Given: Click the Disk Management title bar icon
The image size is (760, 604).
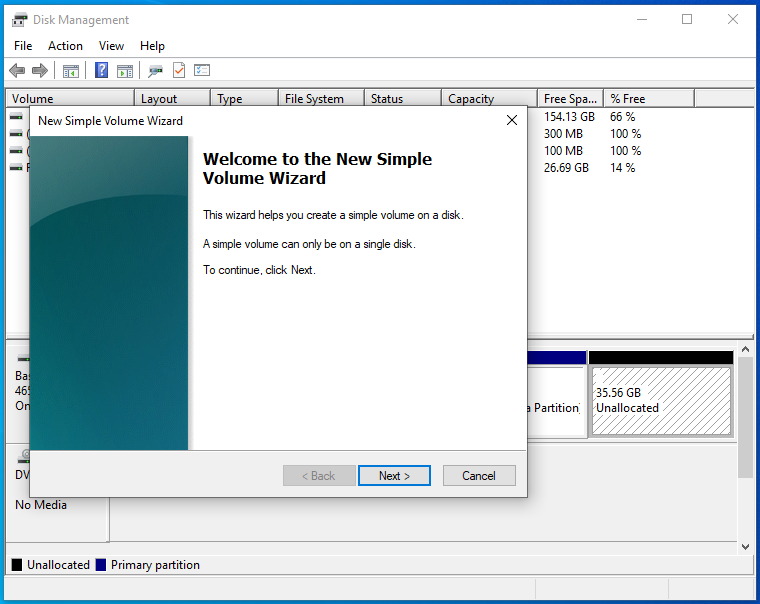Looking at the screenshot, I should click(20, 19).
